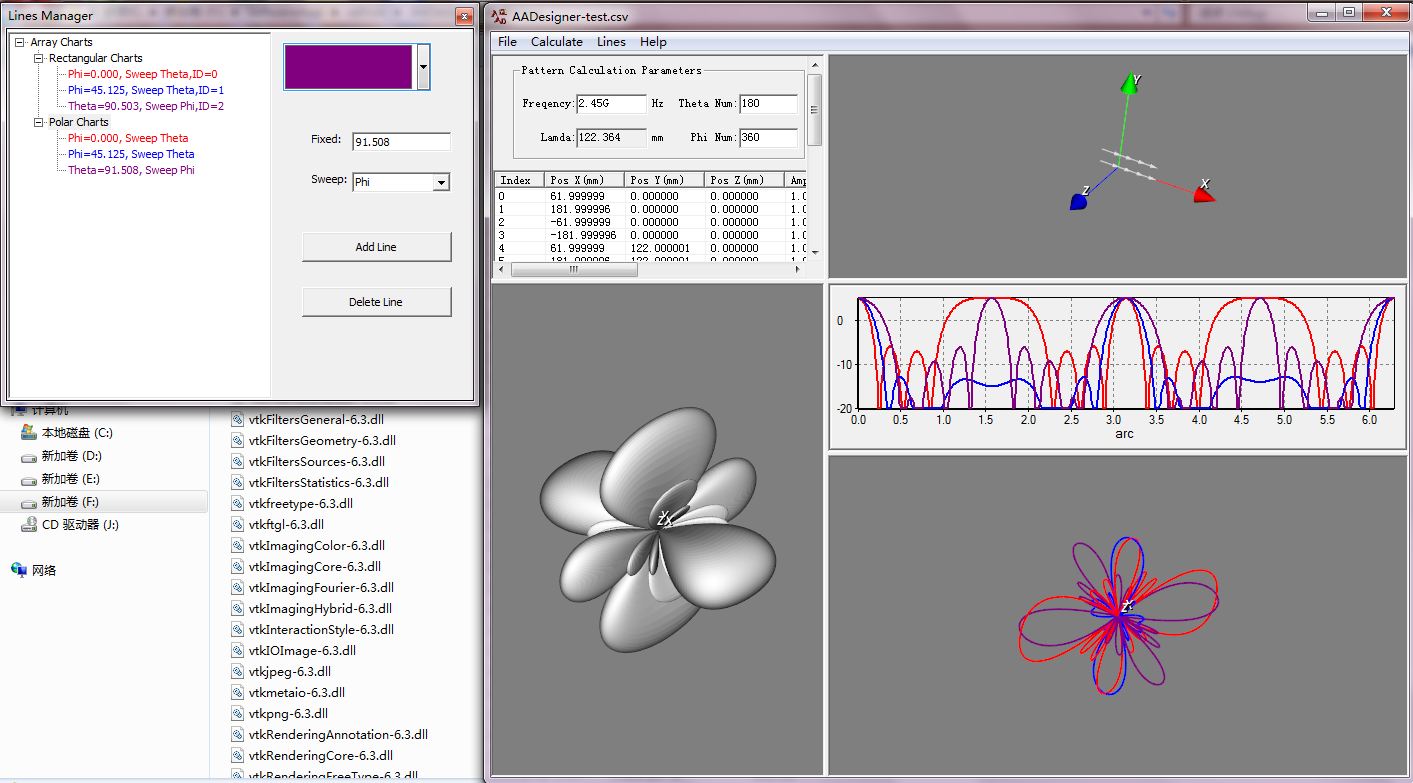Viewport: 1413px width, 783px height.
Task: Click the network icon in sidebar
Action: (x=19, y=570)
